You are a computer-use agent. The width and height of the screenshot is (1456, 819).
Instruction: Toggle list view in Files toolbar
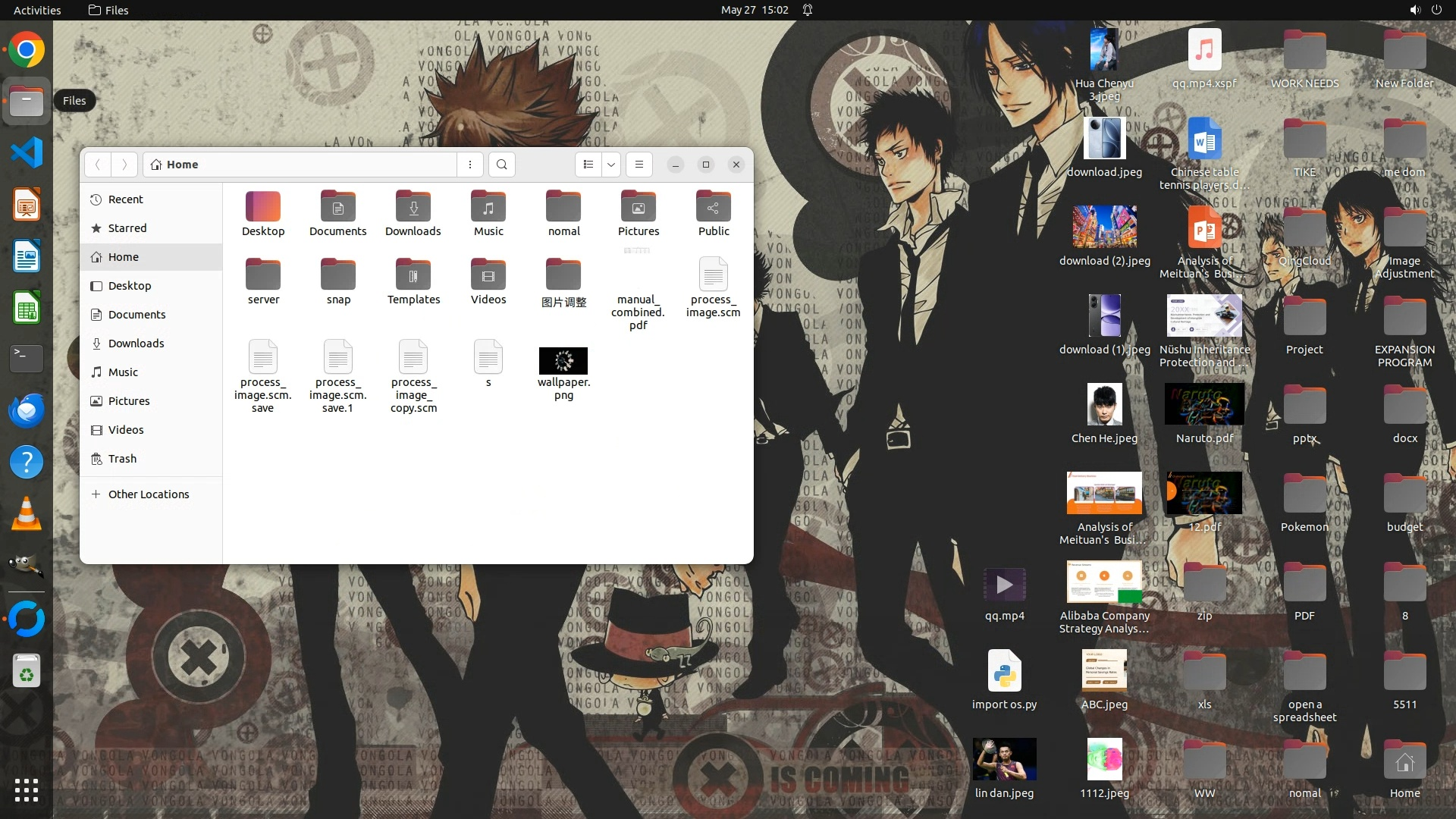tap(588, 165)
